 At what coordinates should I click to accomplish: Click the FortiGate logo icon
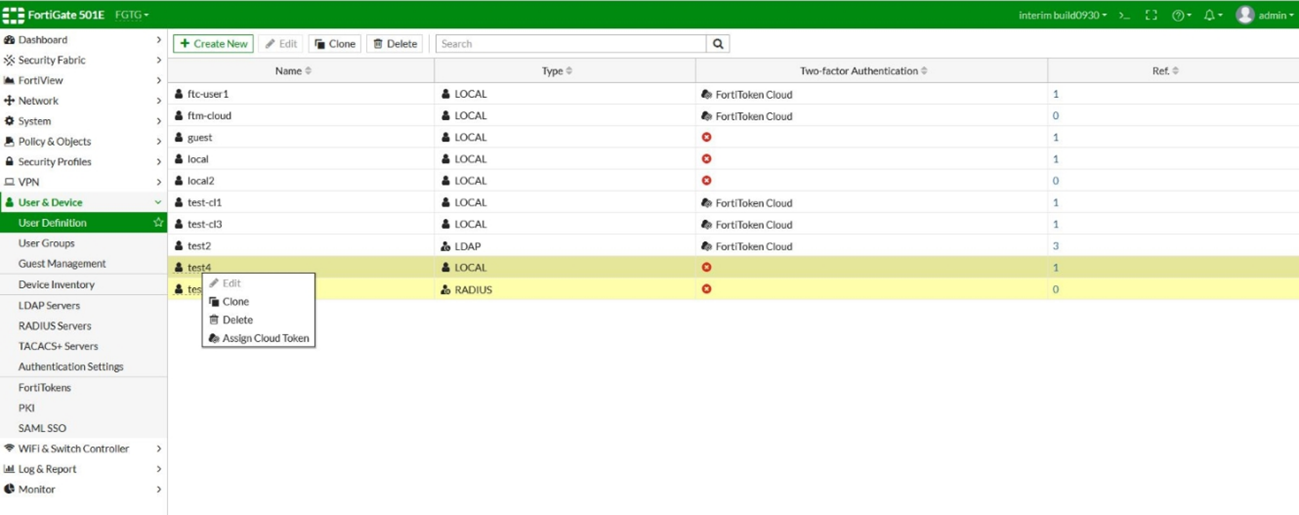click(13, 15)
